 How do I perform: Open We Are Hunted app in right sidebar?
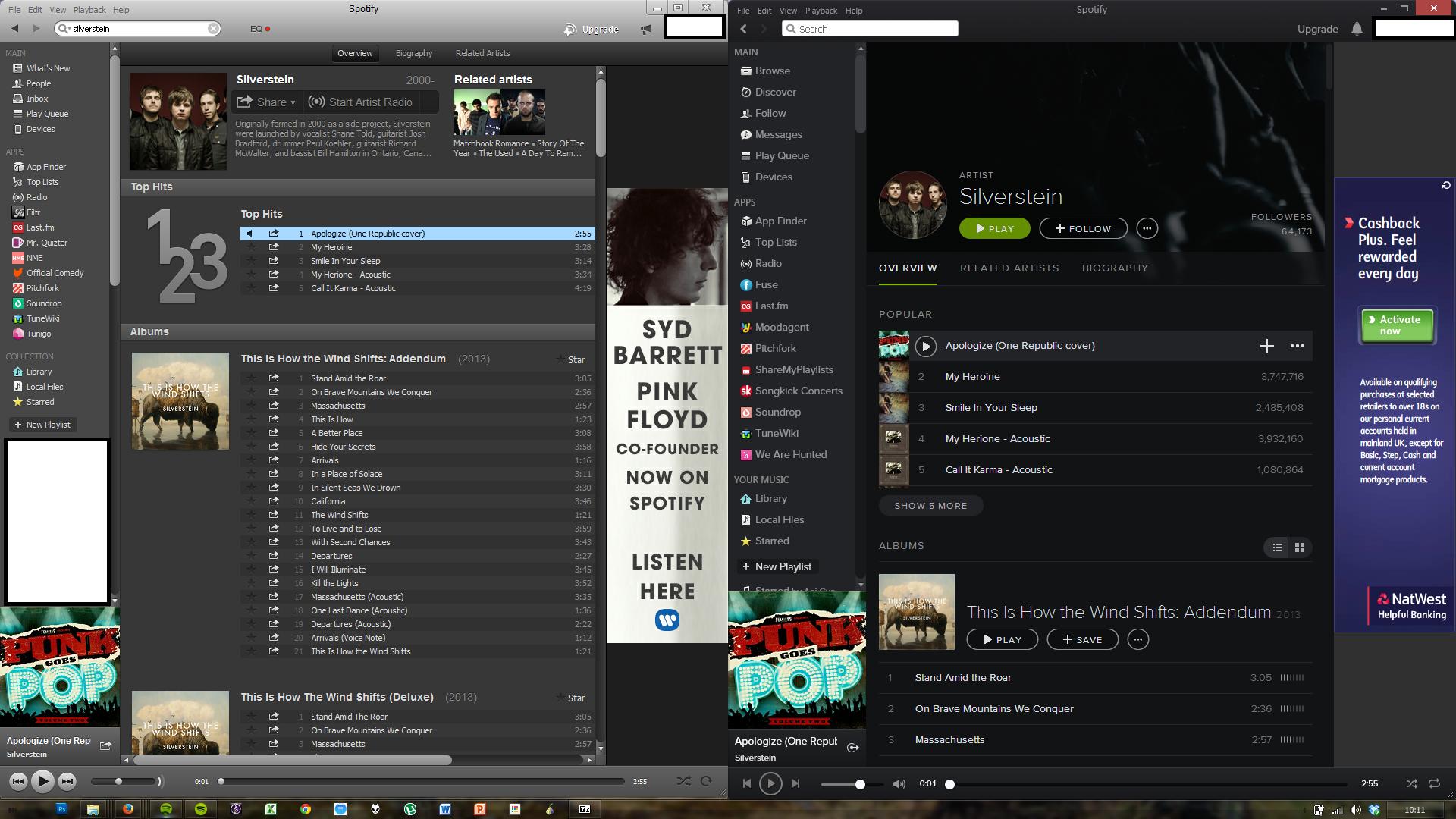click(783, 454)
